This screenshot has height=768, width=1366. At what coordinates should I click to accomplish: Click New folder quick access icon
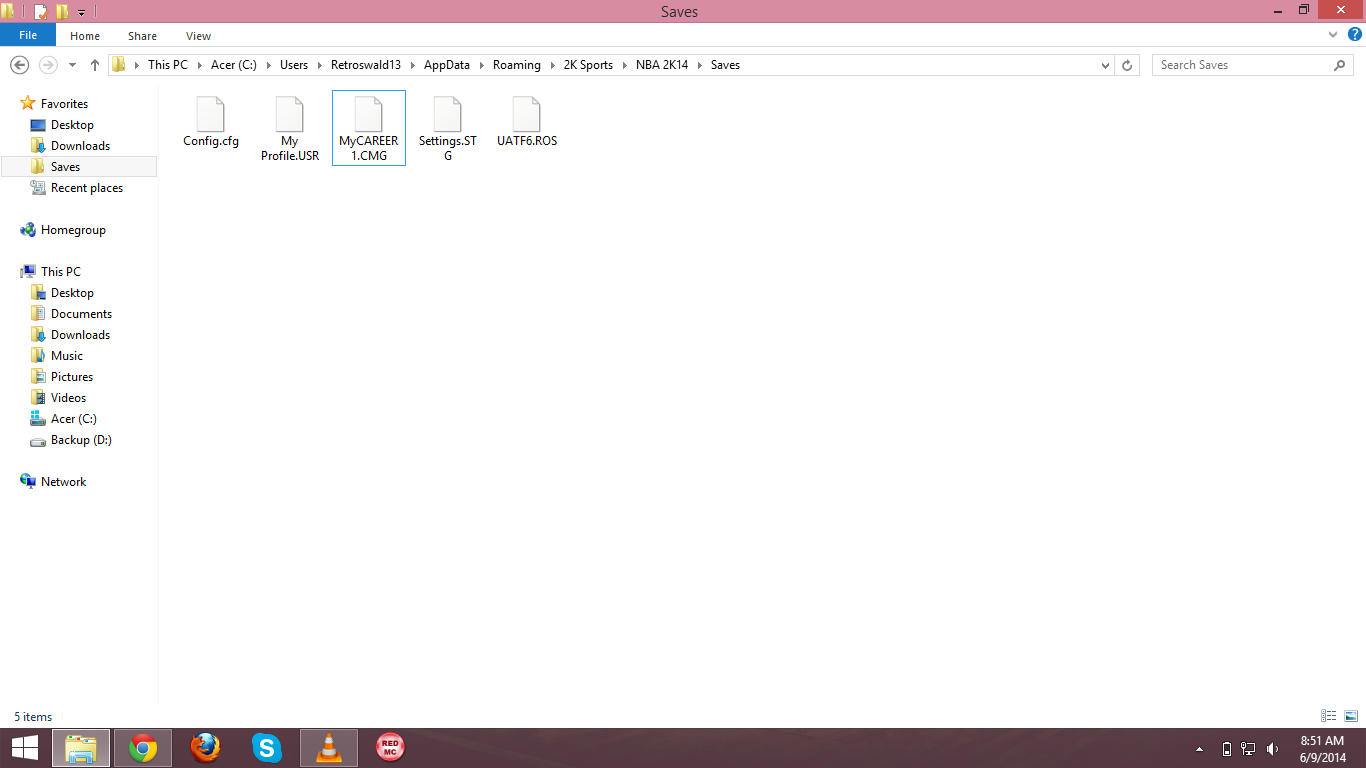(62, 12)
